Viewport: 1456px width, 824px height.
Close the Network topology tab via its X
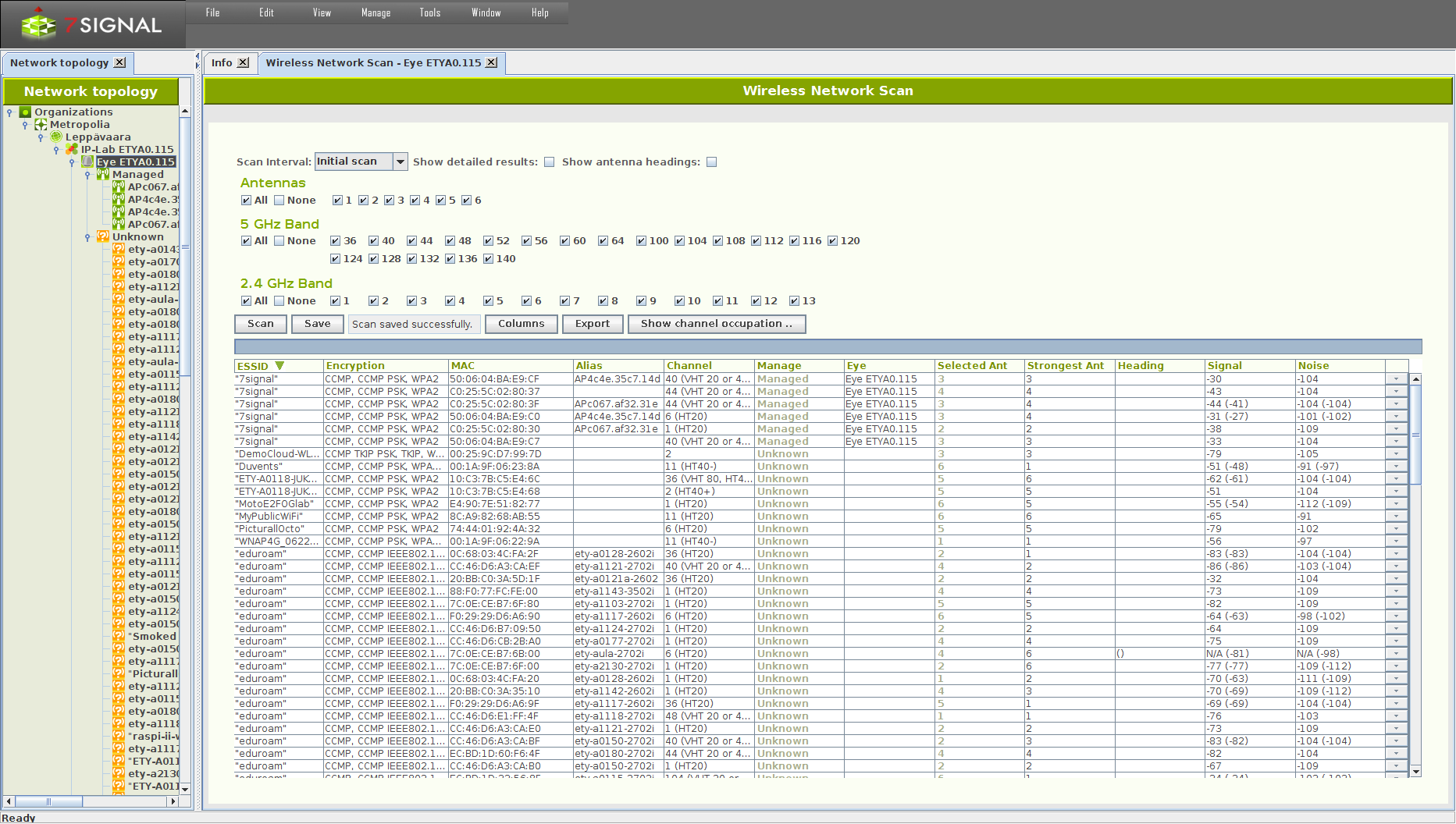(x=119, y=62)
